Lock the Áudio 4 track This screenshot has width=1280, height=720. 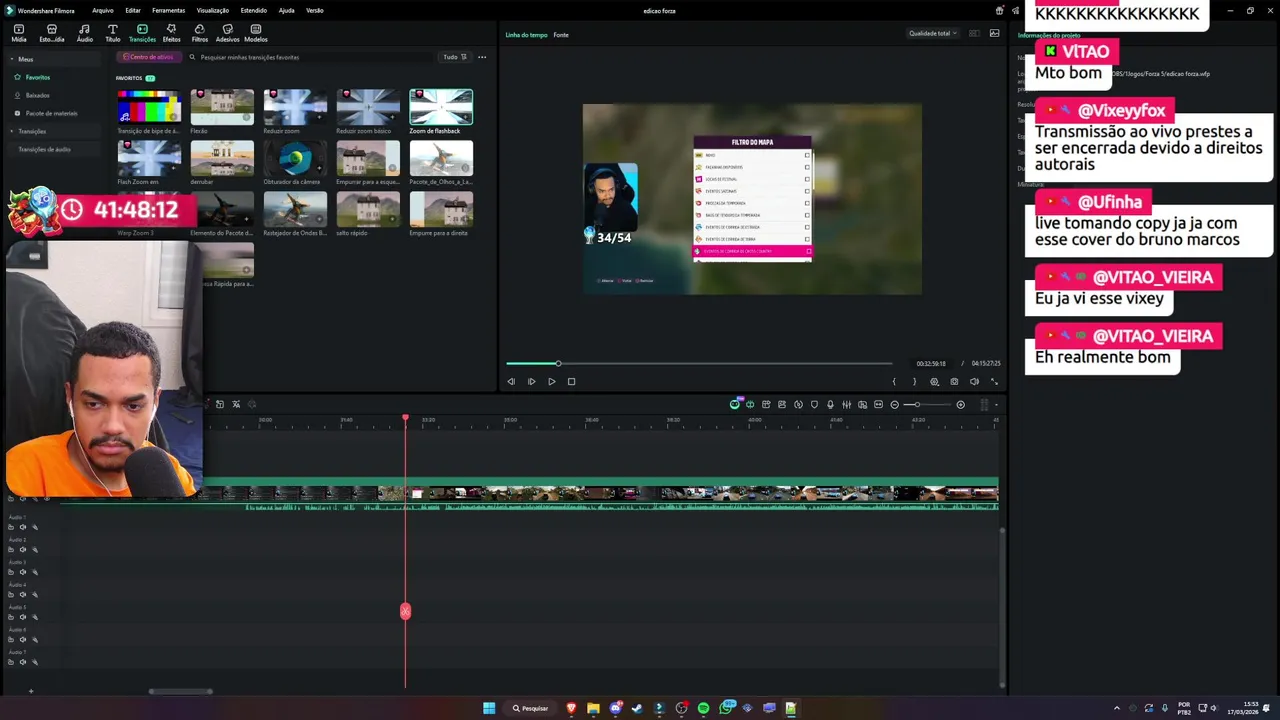(11, 594)
